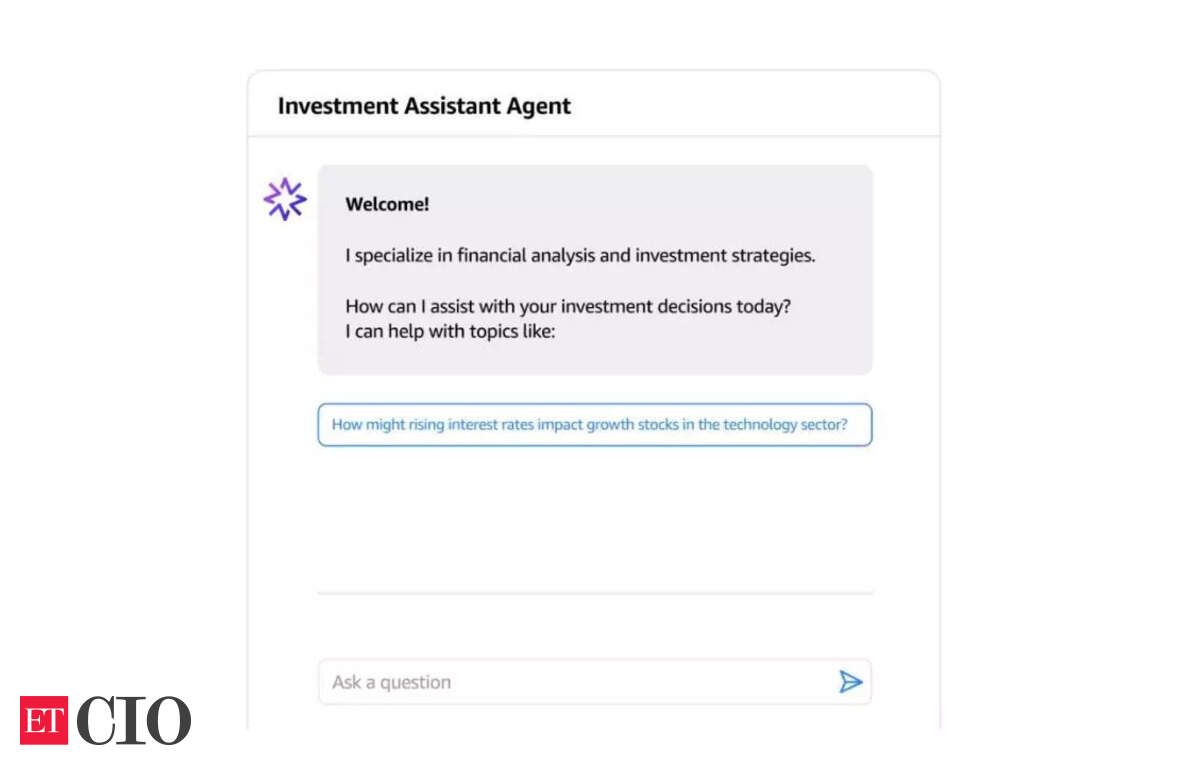This screenshot has width=1200, height=765.
Task: Click the Investment Assistant Agent title
Action: point(424,106)
